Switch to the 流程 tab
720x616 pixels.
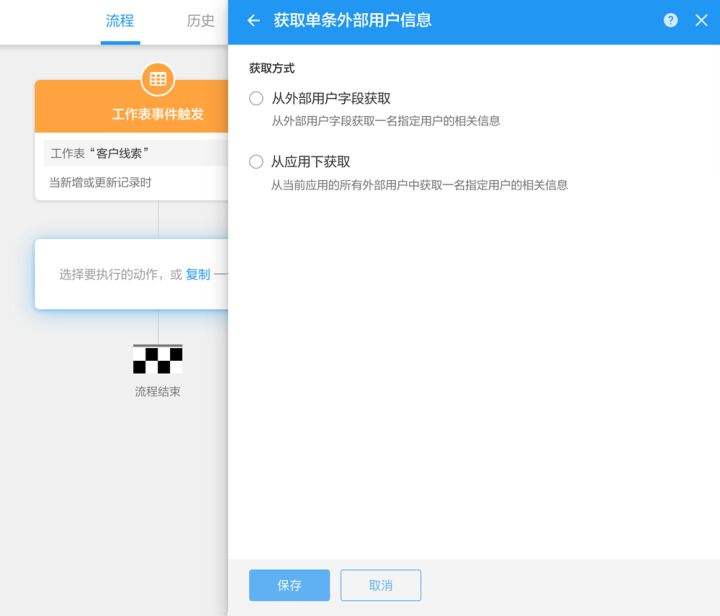click(120, 21)
